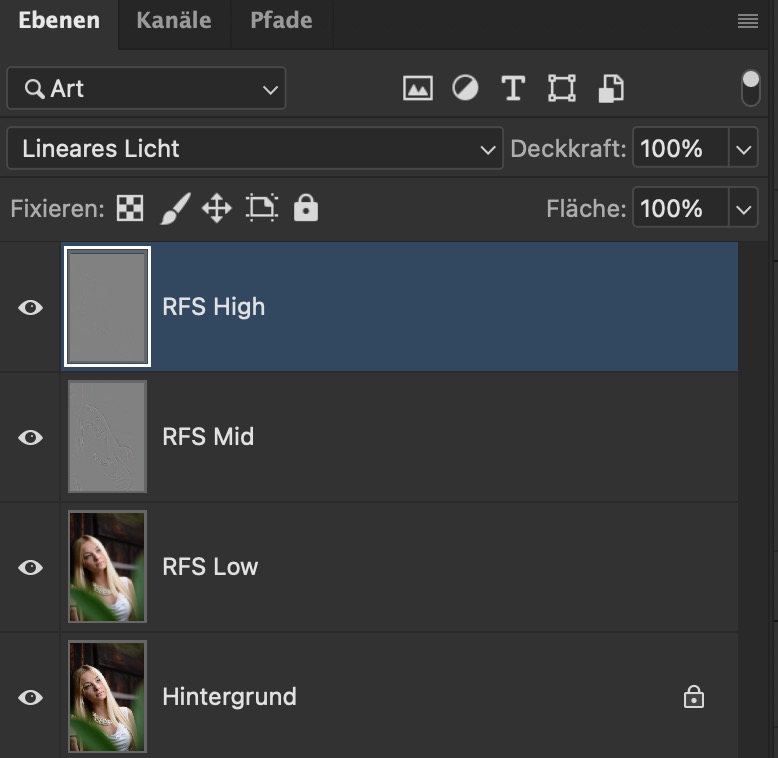Lock transparent pixels checkerboard icon

(130, 208)
